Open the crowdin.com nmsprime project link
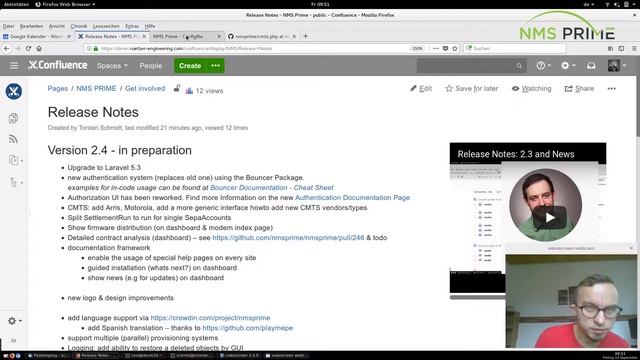640x360 pixels. [x=210, y=318]
